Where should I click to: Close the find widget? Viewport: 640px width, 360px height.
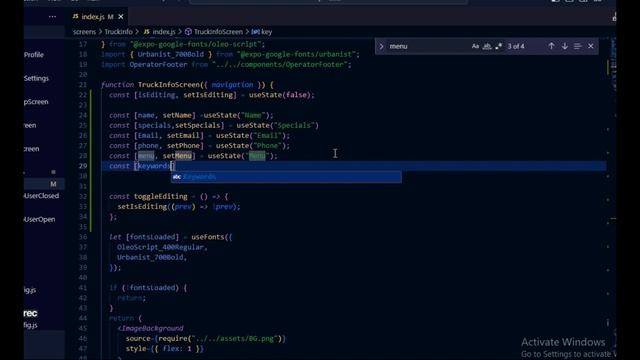coord(591,46)
